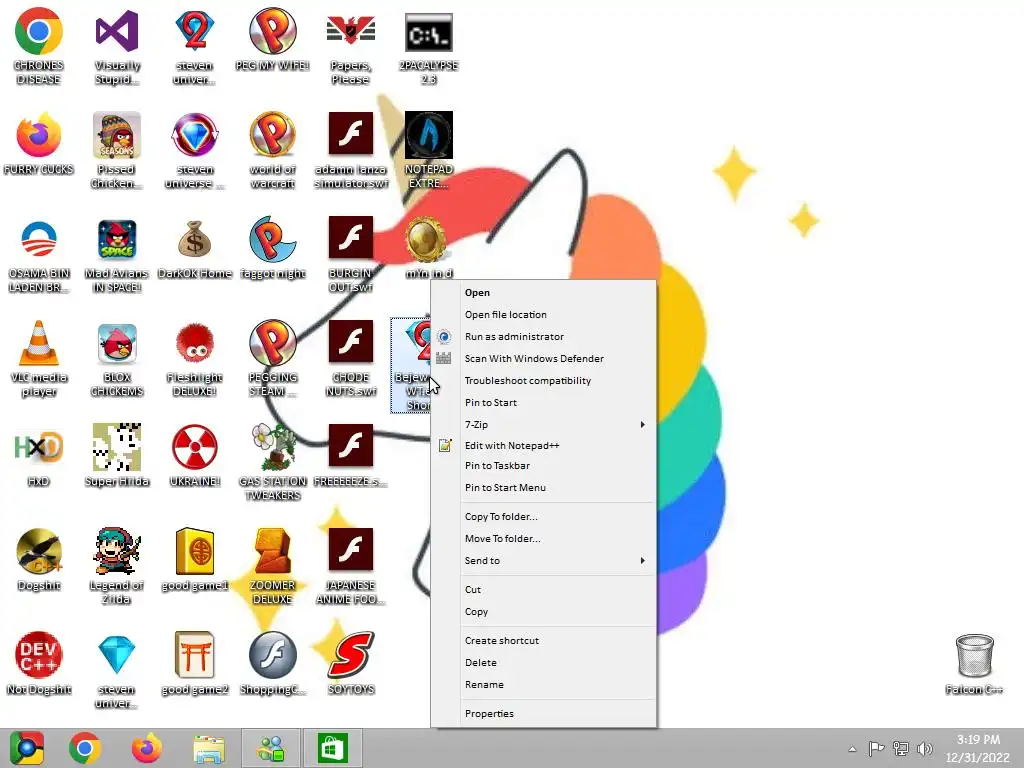Choose Edit with Notepad++
Viewport: 1024px width, 768px height.
click(x=544, y=445)
